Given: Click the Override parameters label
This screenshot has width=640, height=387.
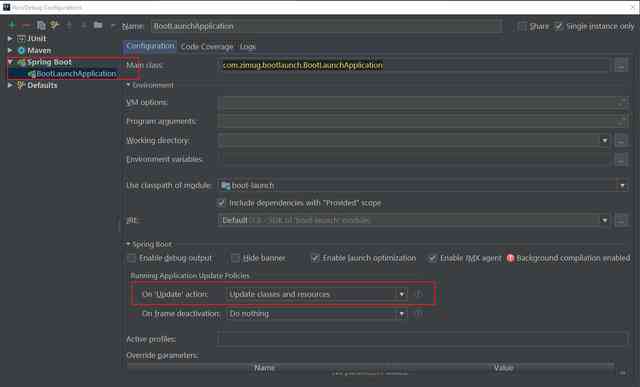Looking at the screenshot, I should click(x=162, y=356).
